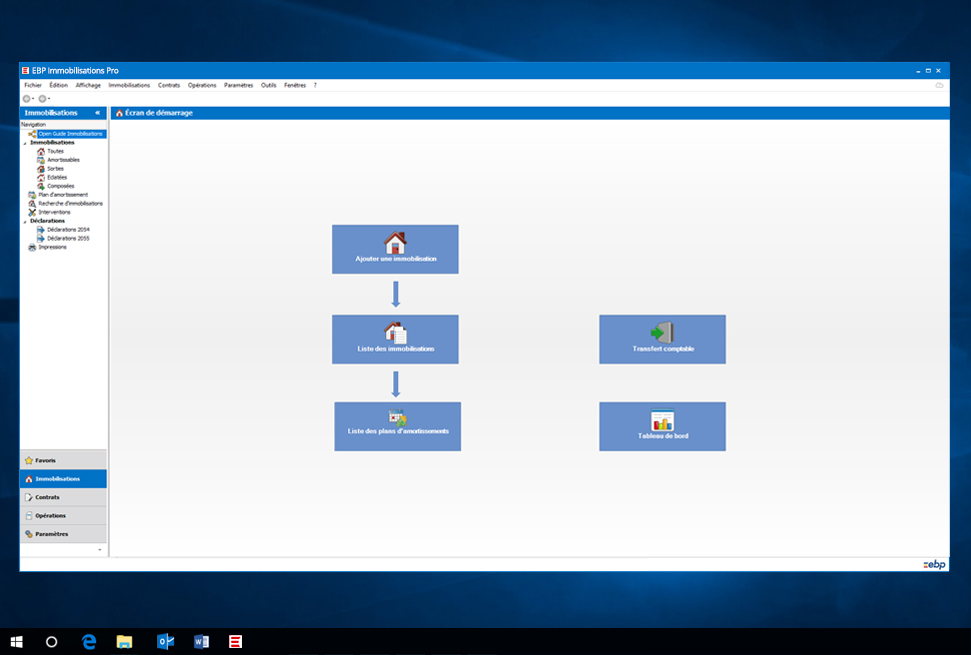The image size is (971, 655).
Task: Click the cloud icon at the menu bar's right
Action: click(939, 85)
